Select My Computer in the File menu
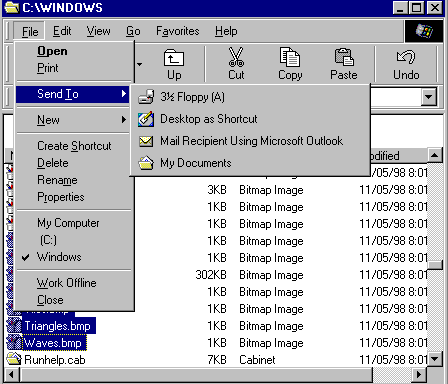 click(x=74, y=223)
